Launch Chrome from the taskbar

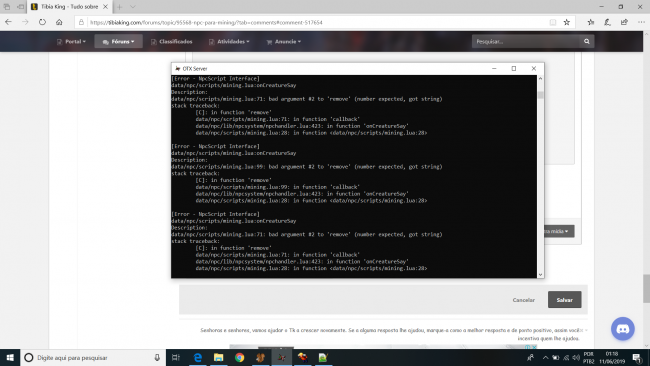coord(240,357)
